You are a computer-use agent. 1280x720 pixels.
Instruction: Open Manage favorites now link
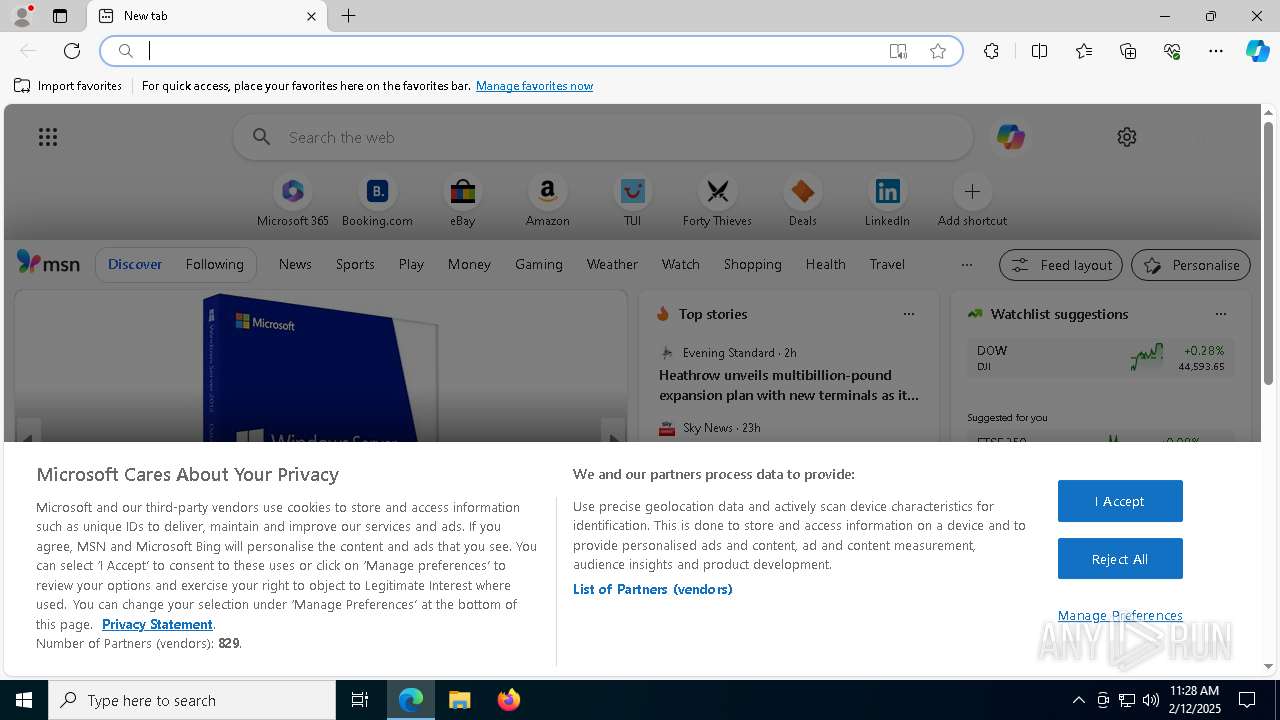pos(534,86)
